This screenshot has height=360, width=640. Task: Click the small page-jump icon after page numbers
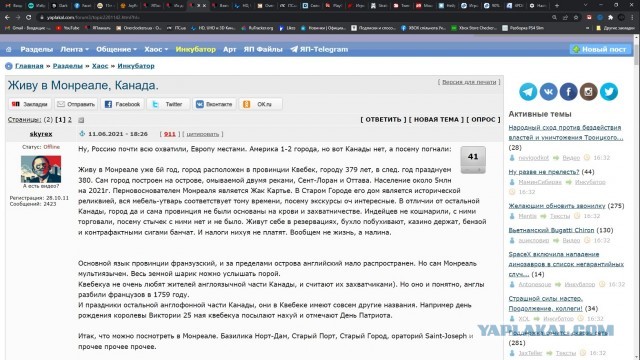tap(81, 120)
